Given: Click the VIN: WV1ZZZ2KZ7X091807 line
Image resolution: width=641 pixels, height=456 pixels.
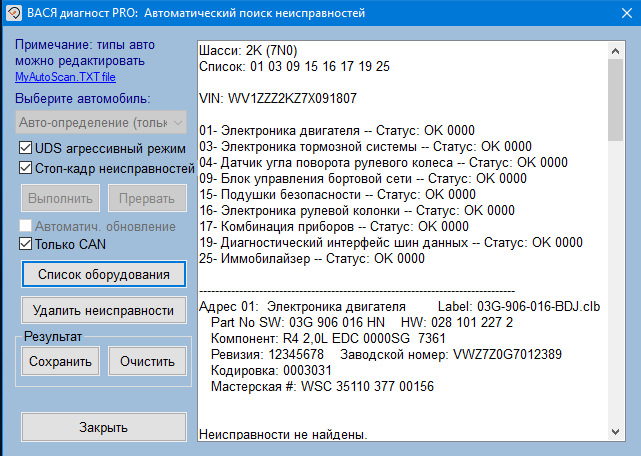Looking at the screenshot, I should click(x=278, y=98).
